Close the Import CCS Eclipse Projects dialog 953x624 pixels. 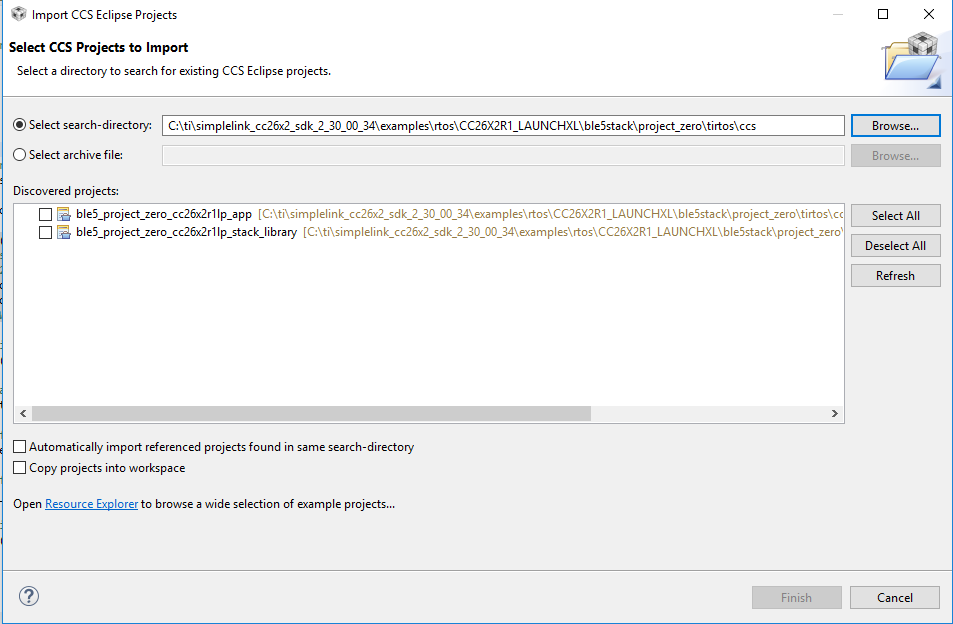tap(929, 15)
